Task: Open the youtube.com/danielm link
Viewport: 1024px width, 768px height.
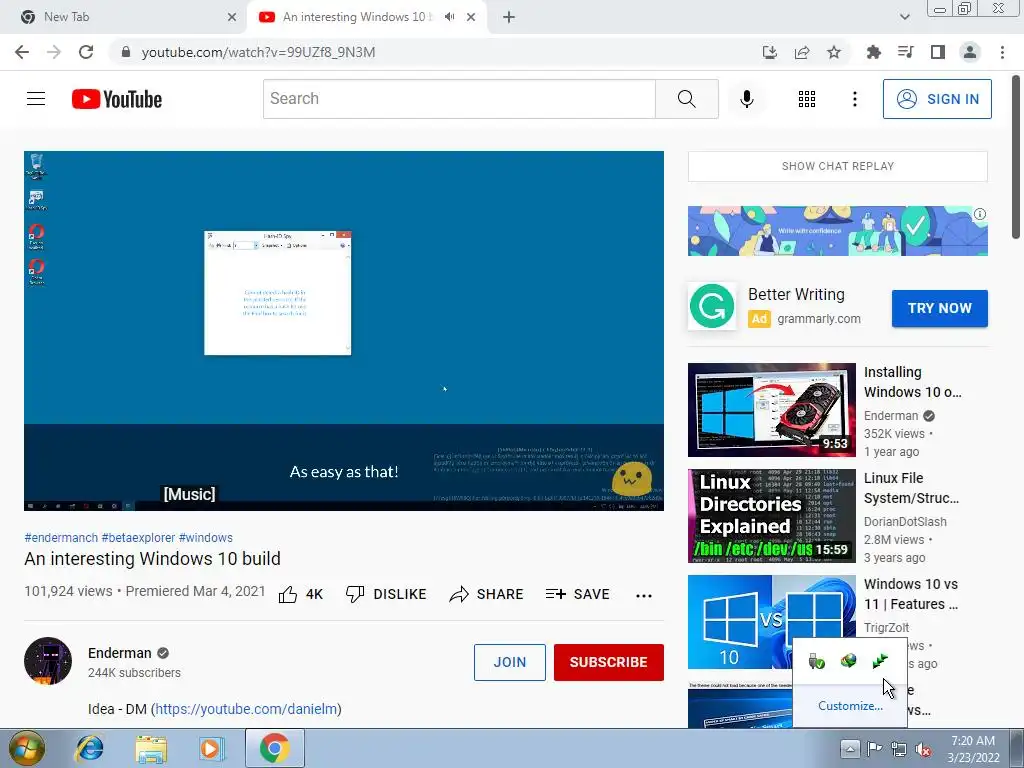Action: point(246,709)
